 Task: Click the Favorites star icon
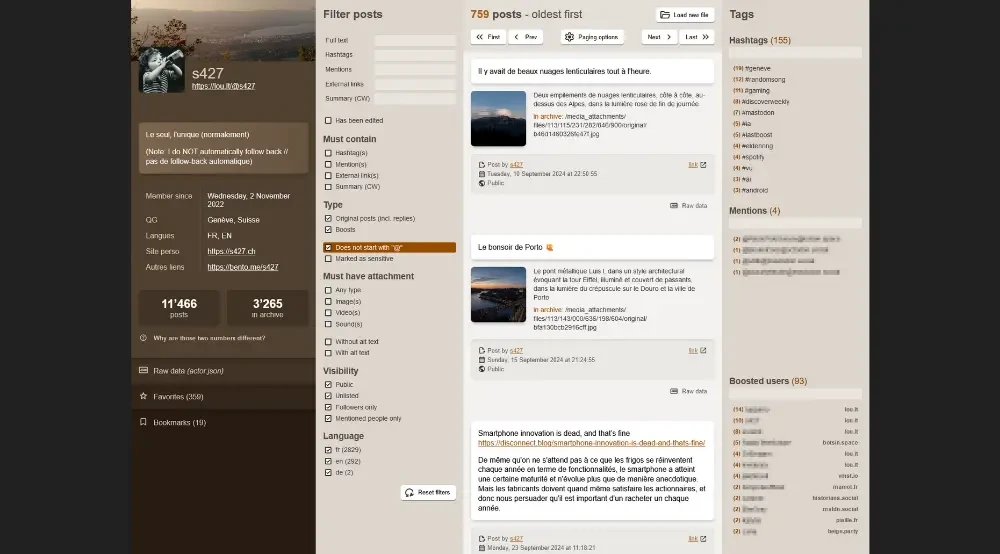[144, 396]
